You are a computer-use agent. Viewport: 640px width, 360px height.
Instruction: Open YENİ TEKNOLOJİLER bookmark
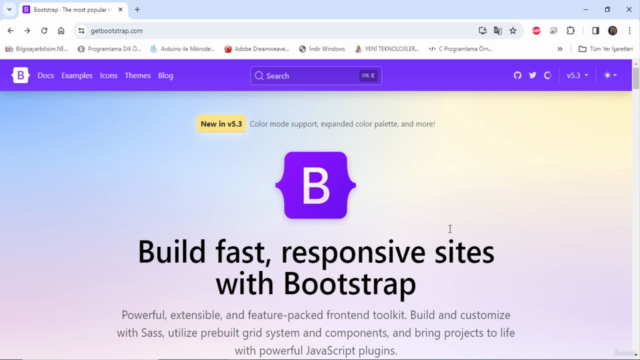(x=387, y=49)
